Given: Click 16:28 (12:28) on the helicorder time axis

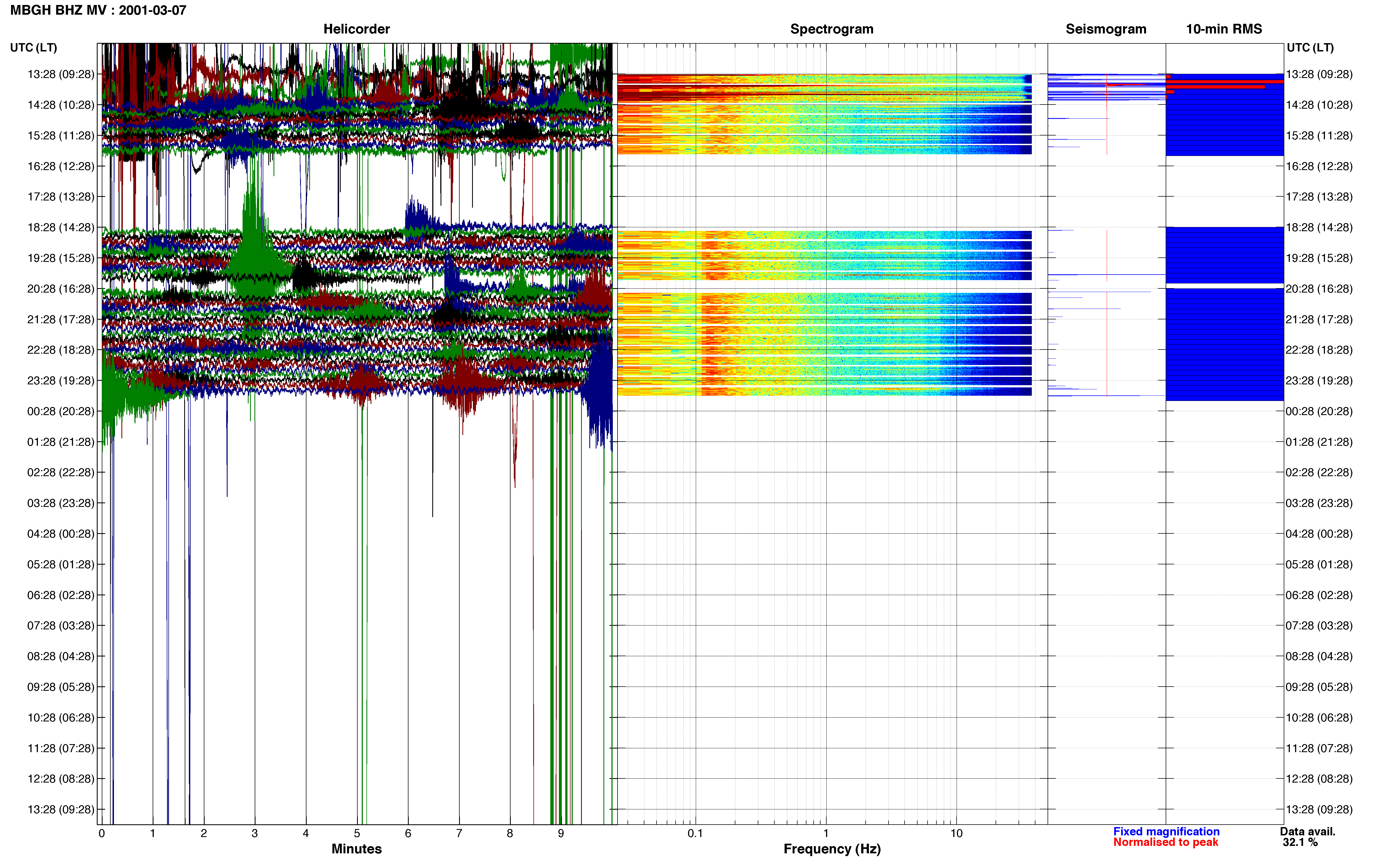Looking at the screenshot, I should click(x=61, y=166).
